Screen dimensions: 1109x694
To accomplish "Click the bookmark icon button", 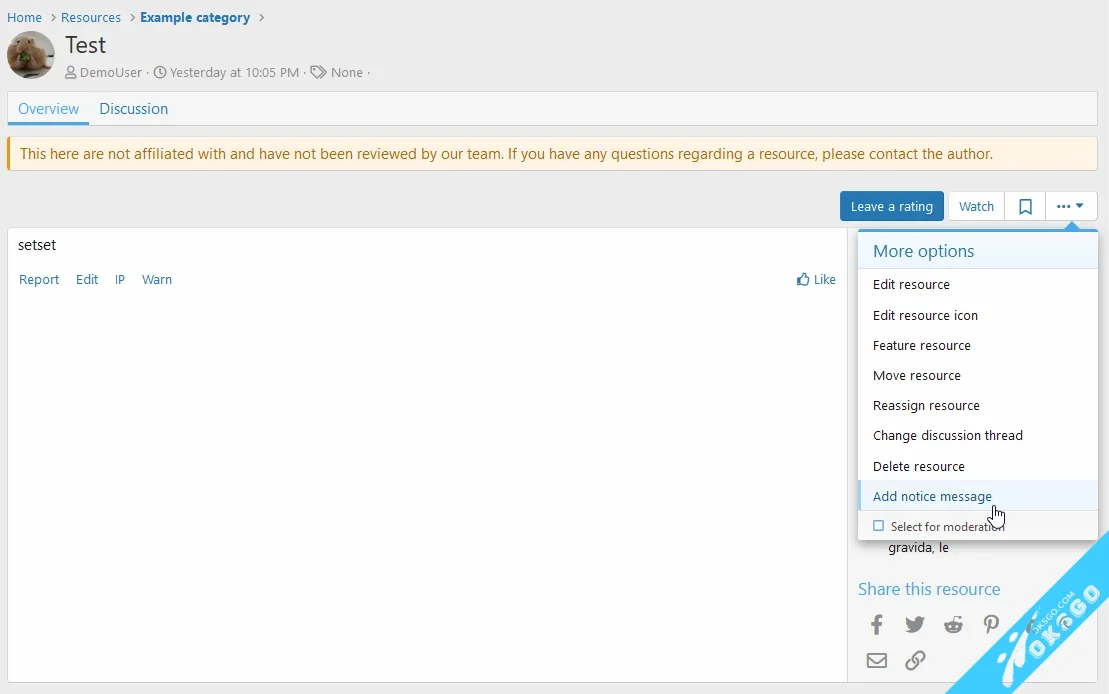I will click(x=1025, y=206).
